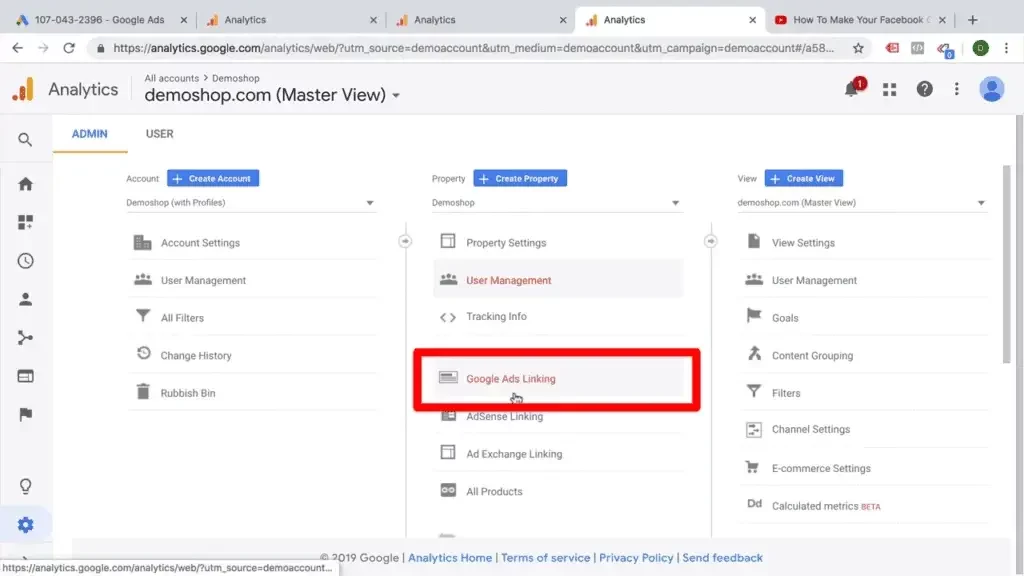Open the three-dot more options in Analytics header
1024x576 pixels.
[x=957, y=89]
